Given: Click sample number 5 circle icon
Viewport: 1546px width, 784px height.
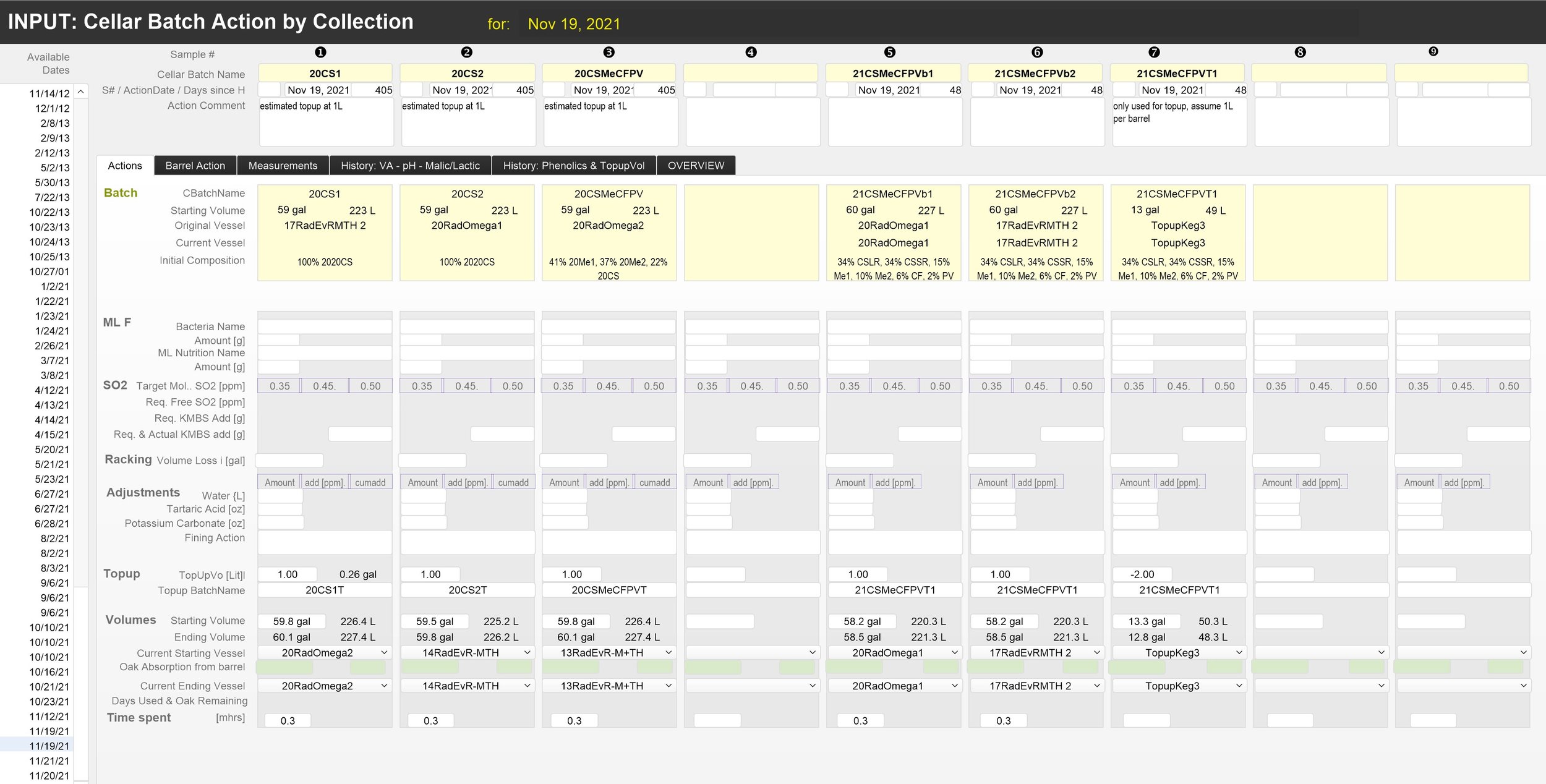Looking at the screenshot, I should coord(890,53).
